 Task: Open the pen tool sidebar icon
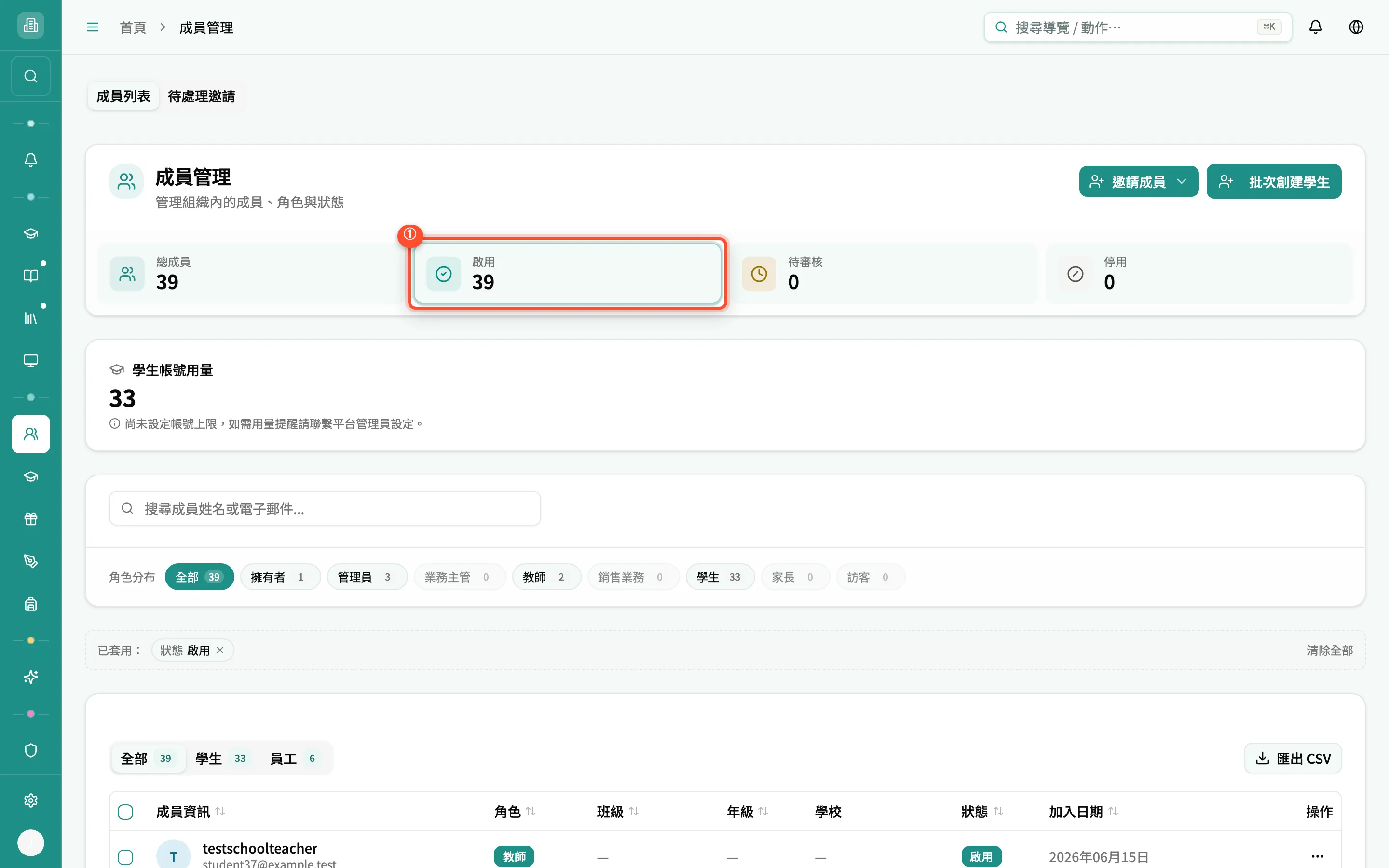click(x=30, y=561)
